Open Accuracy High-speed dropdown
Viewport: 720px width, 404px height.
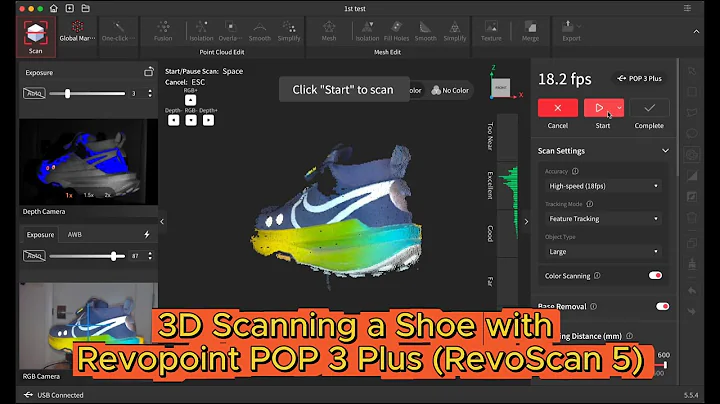coord(603,186)
